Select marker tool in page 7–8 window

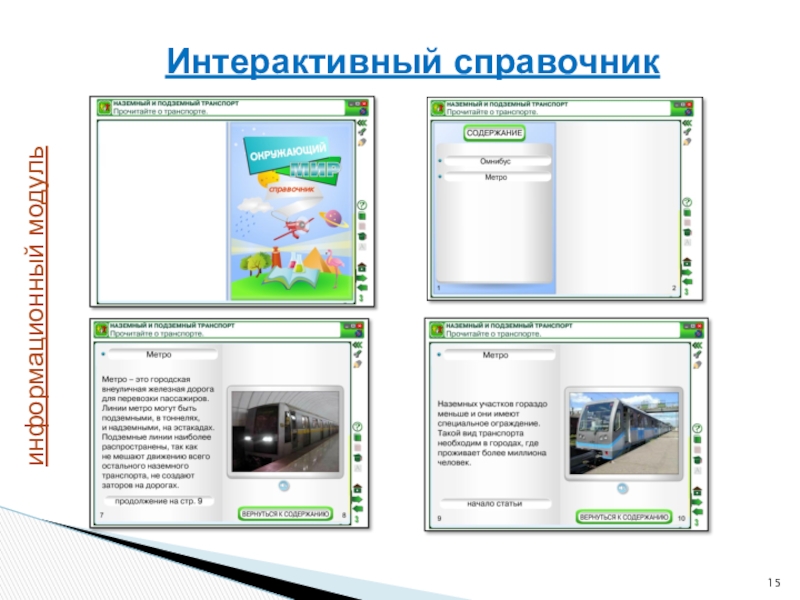click(358, 354)
